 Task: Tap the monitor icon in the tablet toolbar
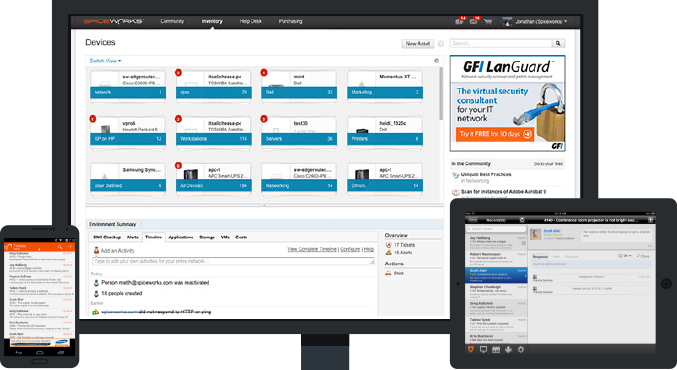coord(483,349)
